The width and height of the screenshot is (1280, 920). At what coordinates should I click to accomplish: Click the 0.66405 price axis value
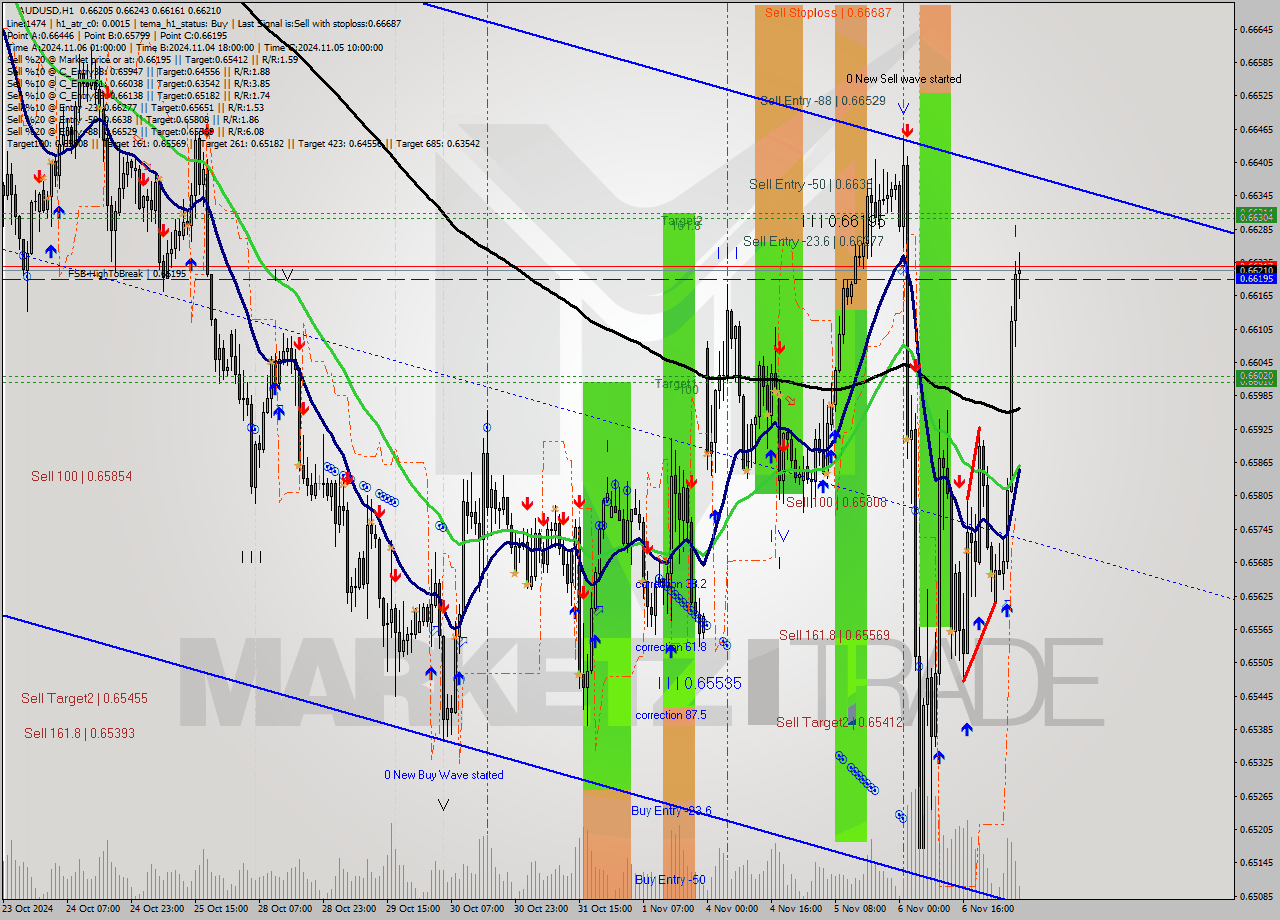[x=1256, y=162]
